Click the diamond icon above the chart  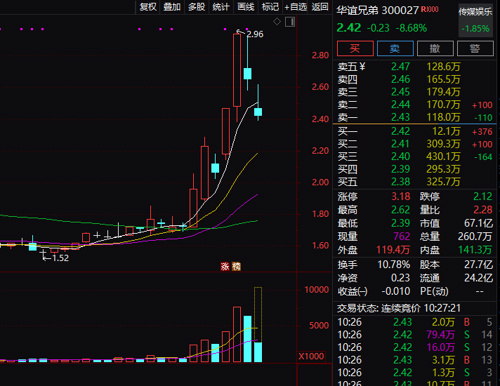click(x=277, y=22)
